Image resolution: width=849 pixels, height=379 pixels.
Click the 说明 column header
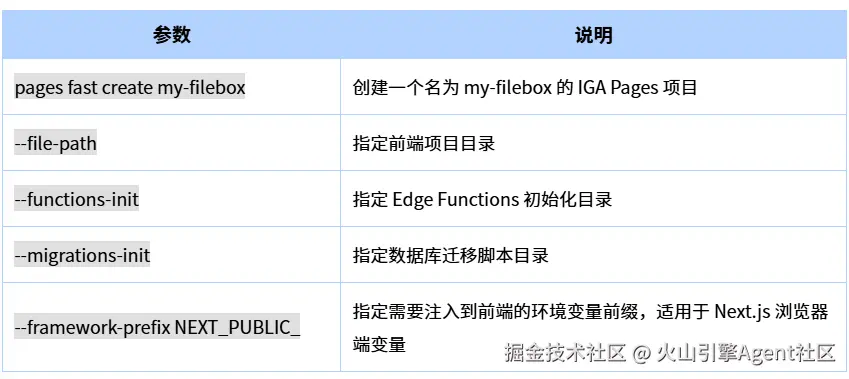594,35
